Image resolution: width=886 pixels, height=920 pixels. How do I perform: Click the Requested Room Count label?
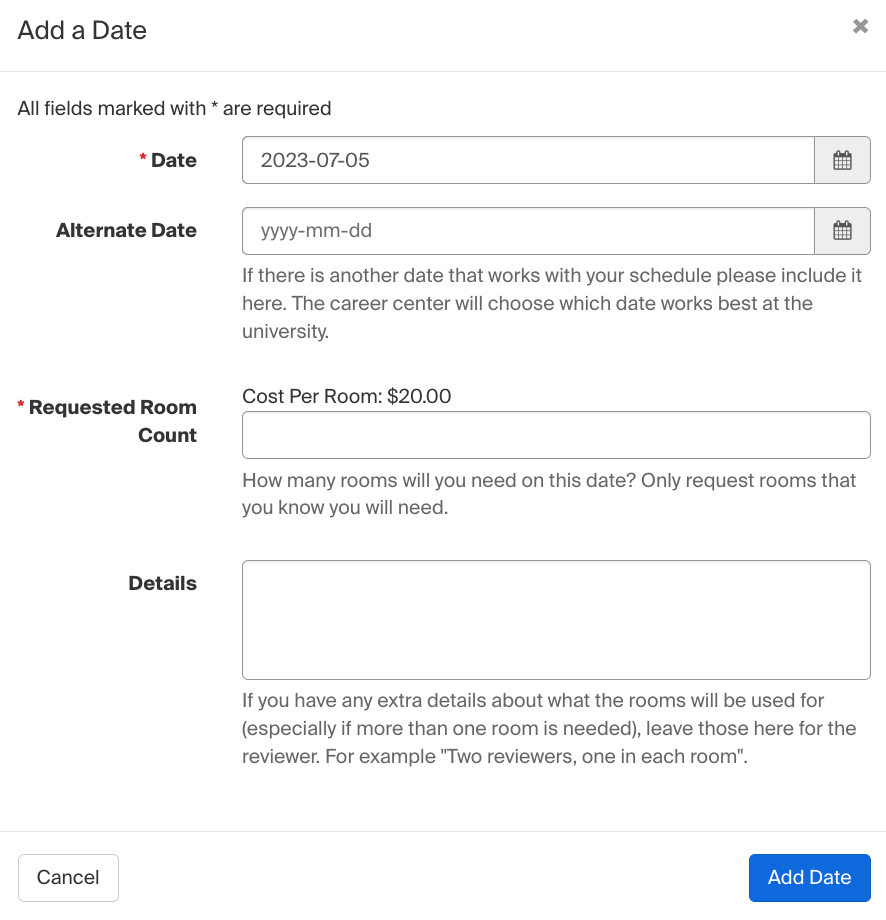click(113, 421)
